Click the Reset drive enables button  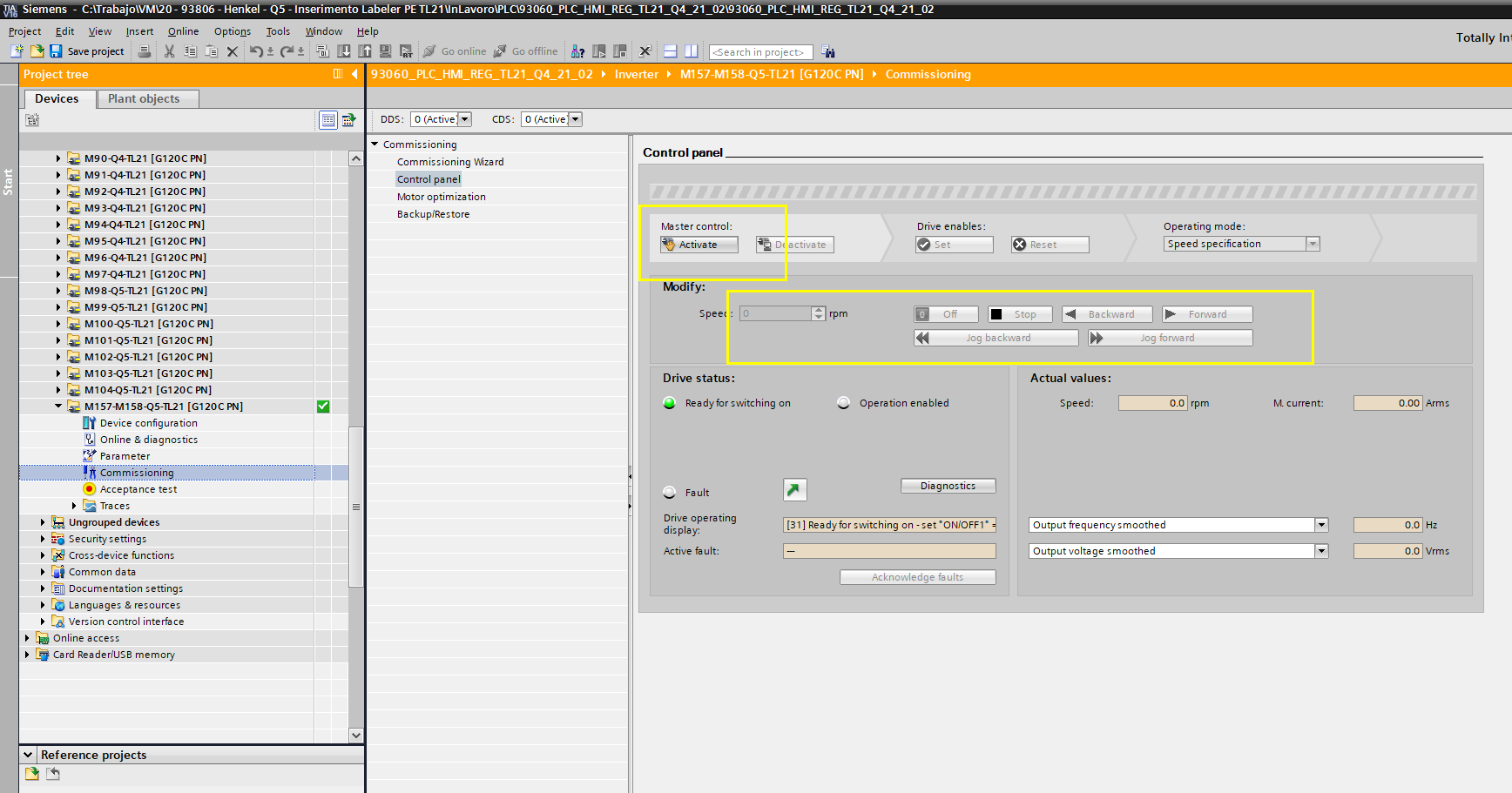1050,245
